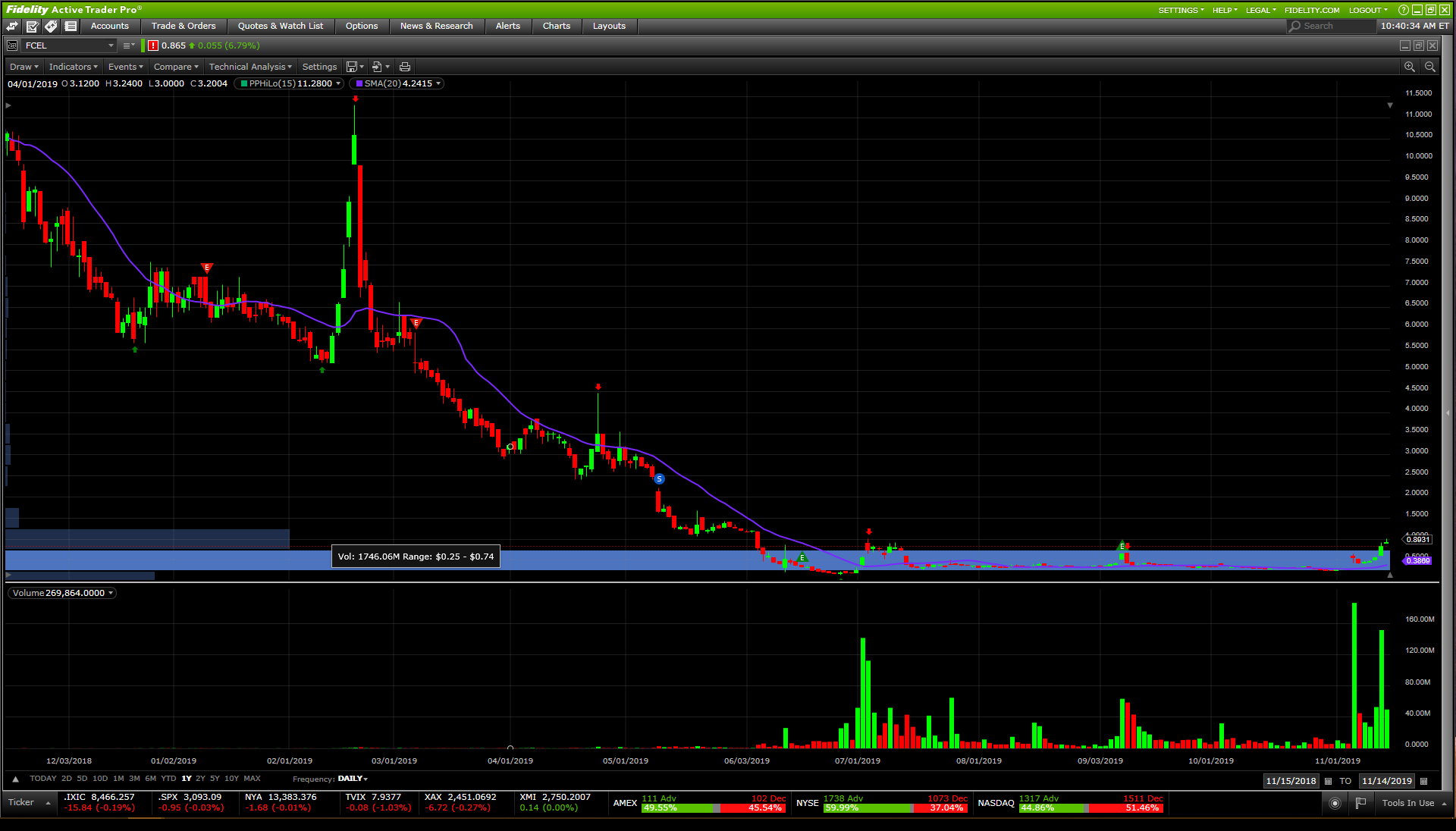Open the News & Research menu
This screenshot has width=1456, height=831.
(x=436, y=26)
